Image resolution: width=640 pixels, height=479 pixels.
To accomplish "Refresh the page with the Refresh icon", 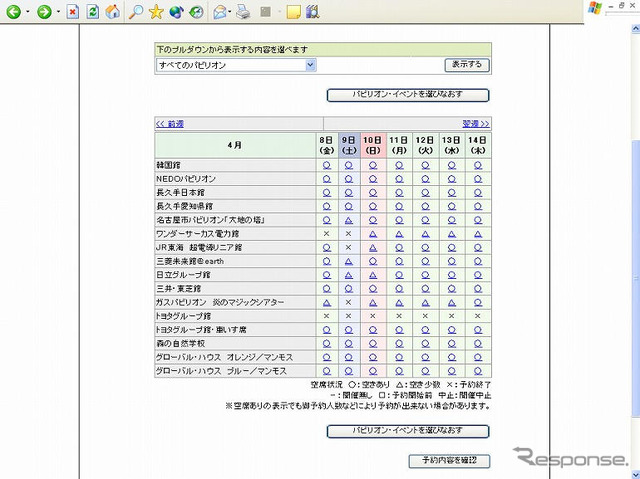I will (x=93, y=12).
